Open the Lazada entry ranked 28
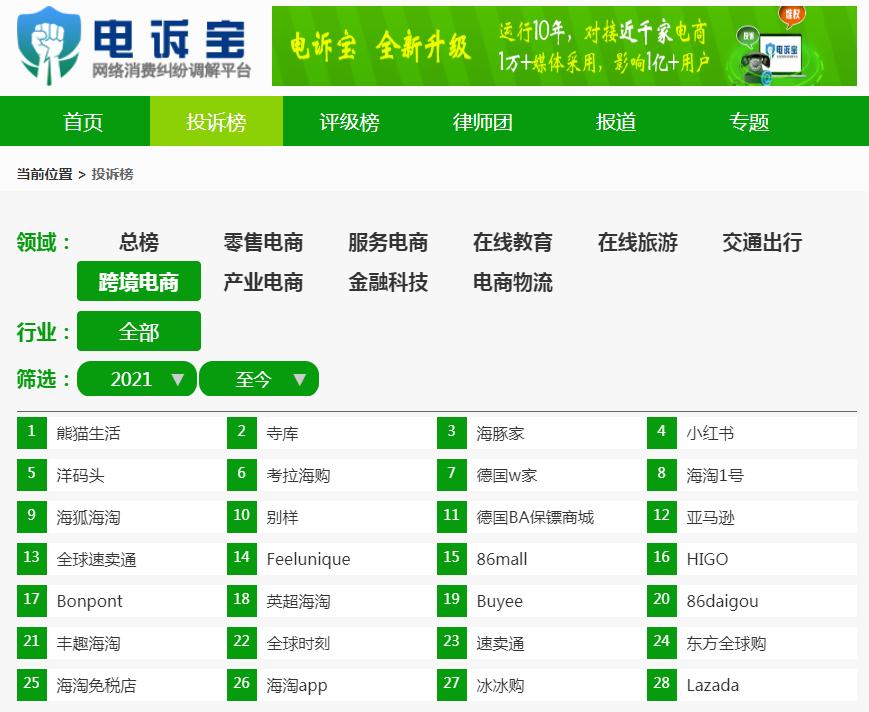Image resolution: width=869 pixels, height=712 pixels. click(x=712, y=685)
